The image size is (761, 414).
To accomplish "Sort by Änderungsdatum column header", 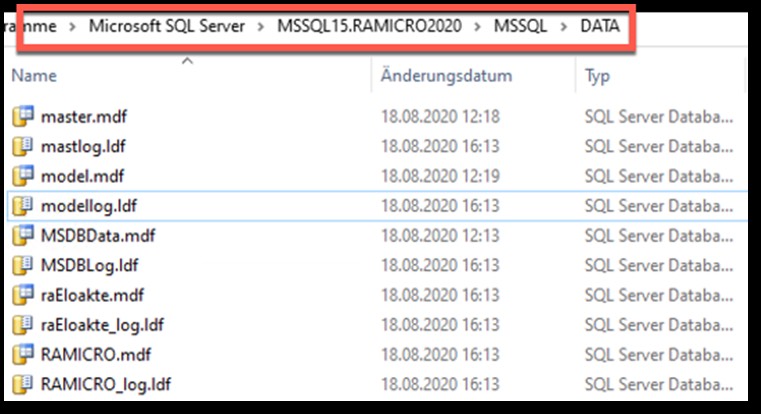I will 446,76.
